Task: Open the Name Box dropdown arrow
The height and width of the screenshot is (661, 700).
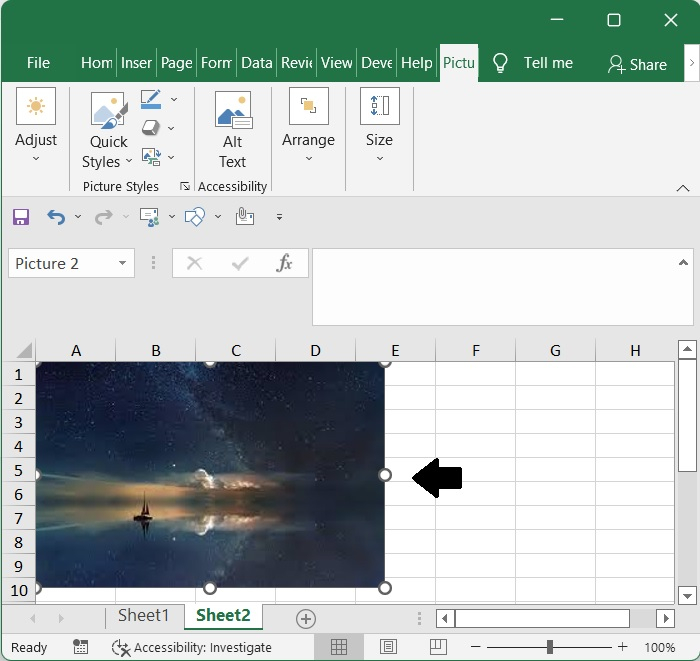Action: [x=122, y=264]
